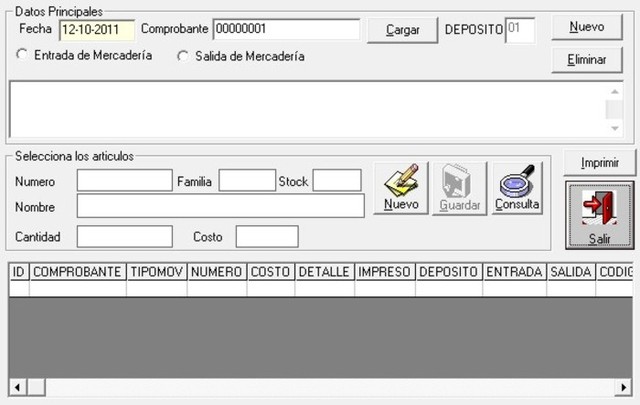Click the Stock input field

(337, 180)
